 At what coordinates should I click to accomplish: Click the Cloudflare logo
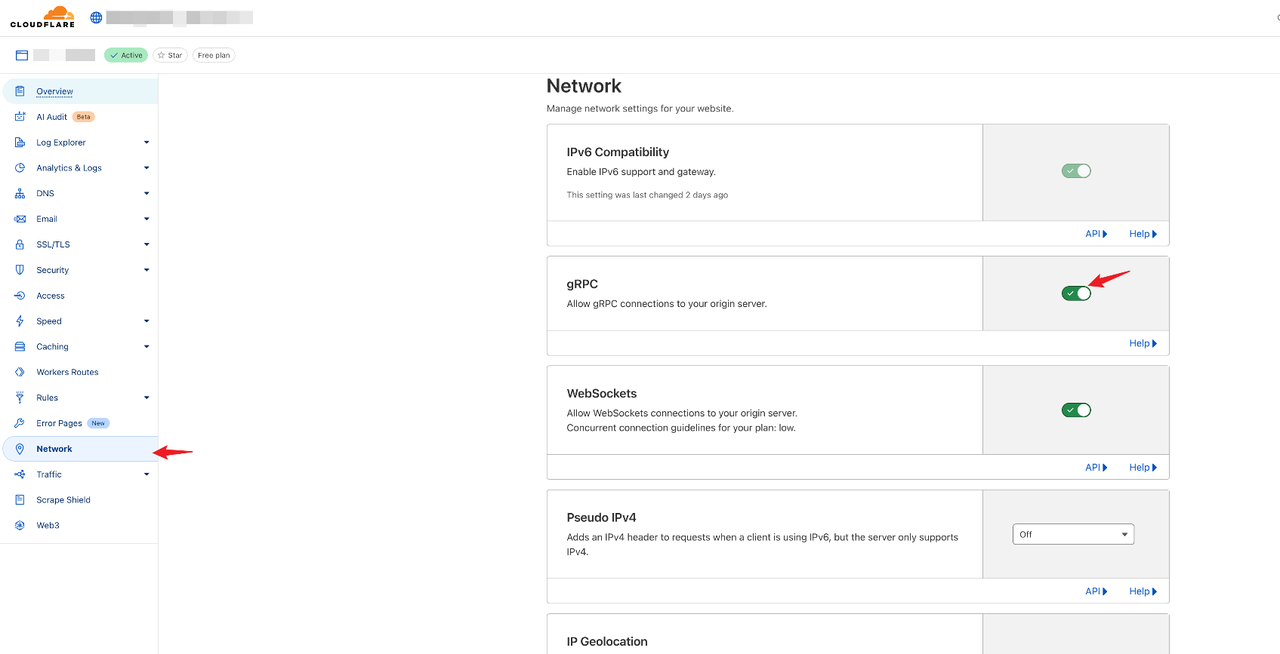pyautogui.click(x=41, y=16)
